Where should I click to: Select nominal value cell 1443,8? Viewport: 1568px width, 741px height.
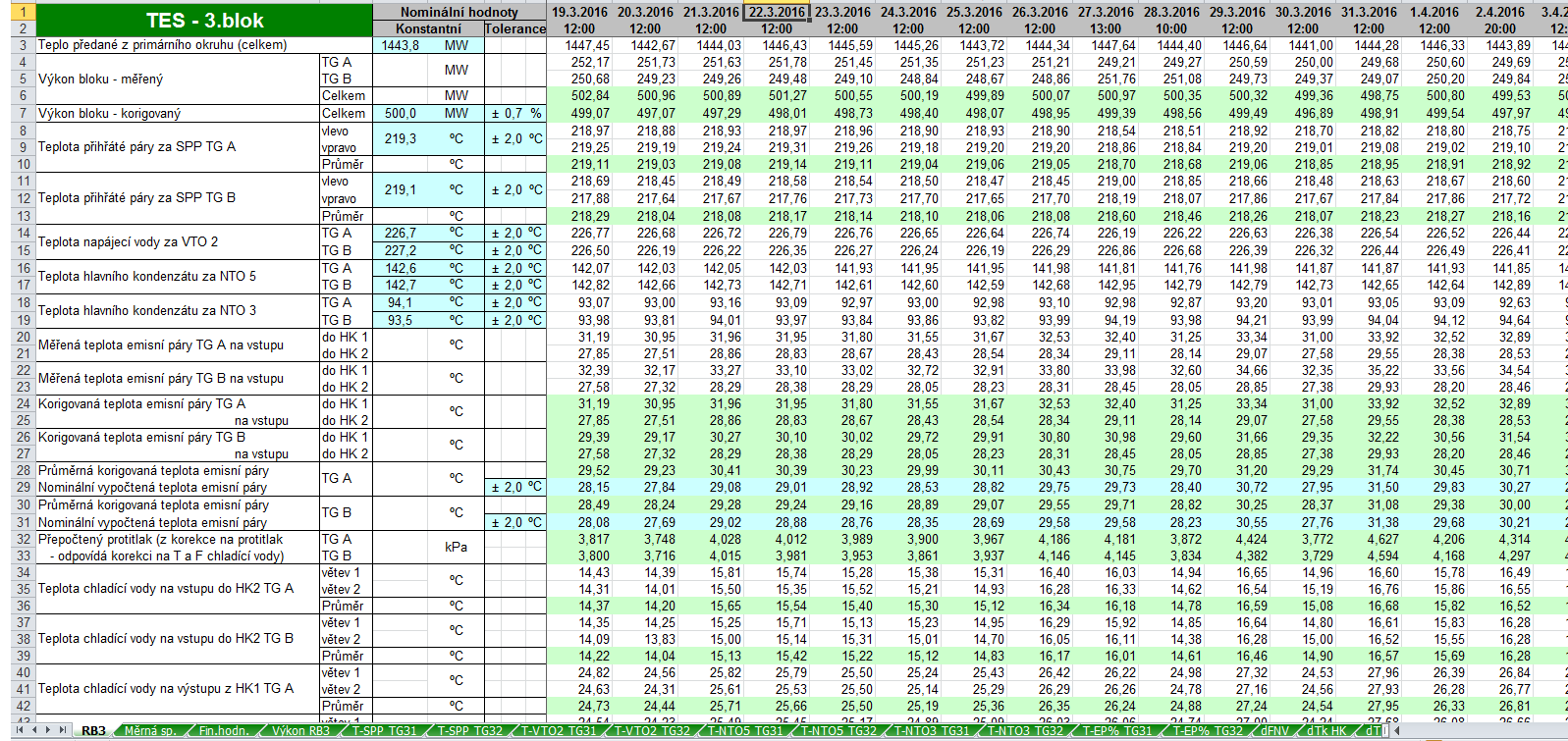point(401,45)
